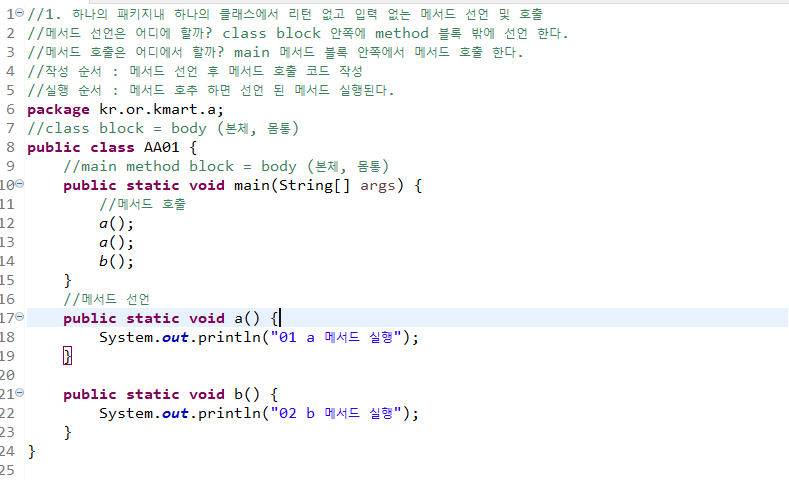Collapse method b() fold at line 21
The image size is (789, 480).
coord(20,392)
